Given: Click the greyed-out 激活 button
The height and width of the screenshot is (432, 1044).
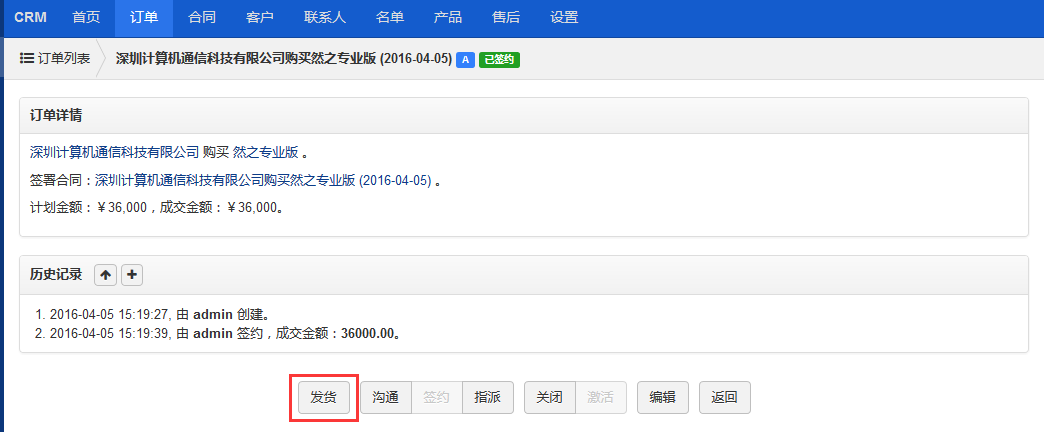Looking at the screenshot, I should tap(601, 397).
